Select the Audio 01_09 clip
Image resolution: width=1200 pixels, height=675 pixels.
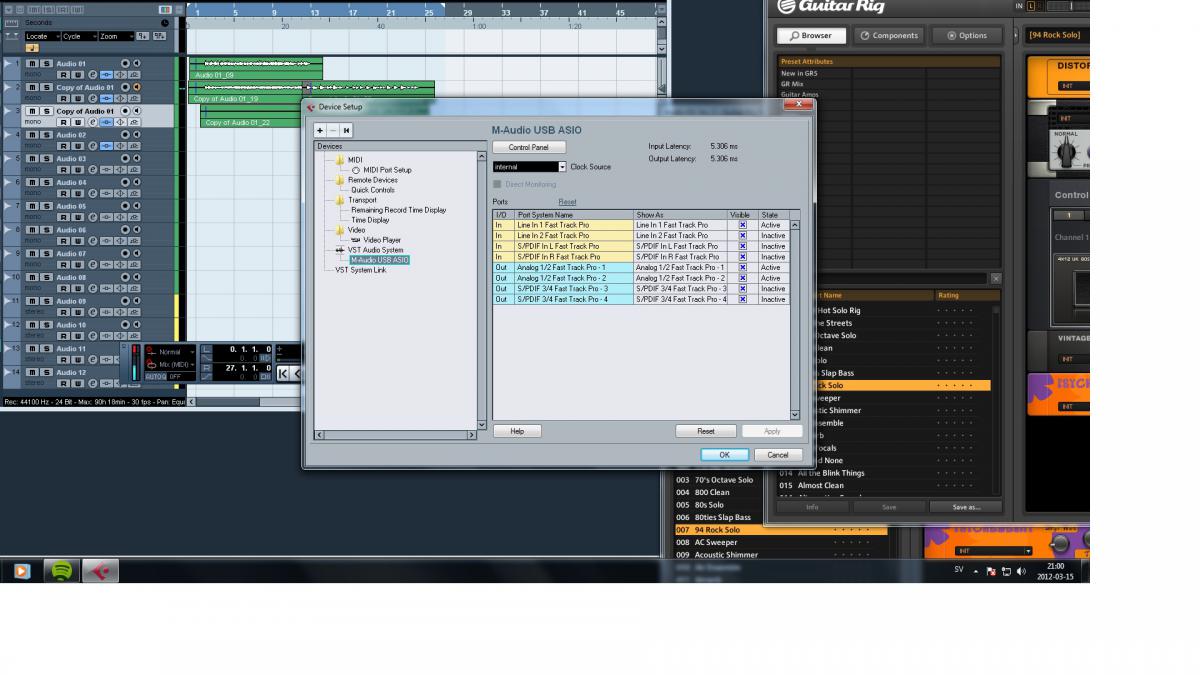point(255,68)
